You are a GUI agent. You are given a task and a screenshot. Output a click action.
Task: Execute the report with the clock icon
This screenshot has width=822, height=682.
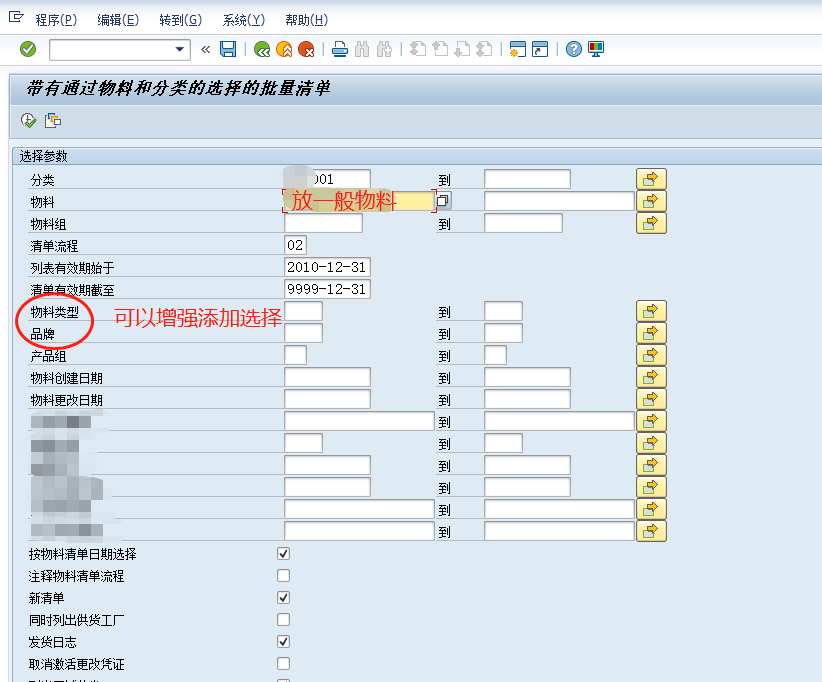pos(28,119)
